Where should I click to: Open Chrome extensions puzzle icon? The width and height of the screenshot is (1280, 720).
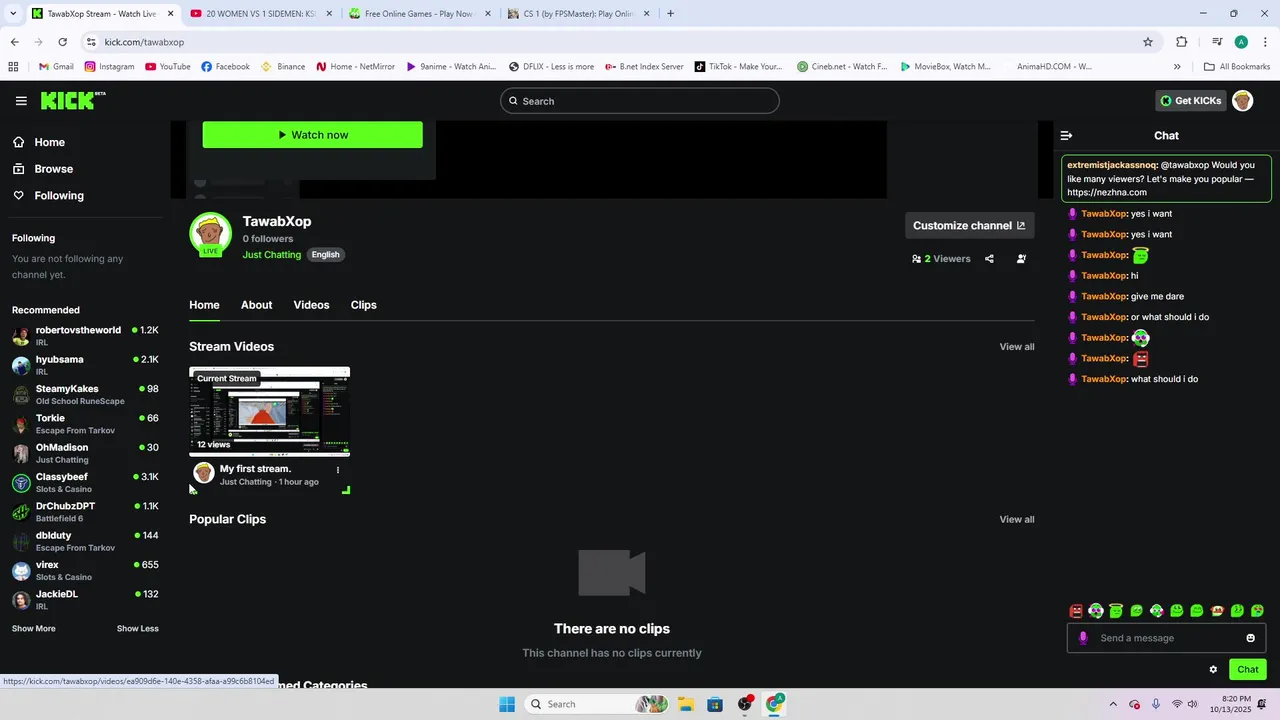point(1181,42)
